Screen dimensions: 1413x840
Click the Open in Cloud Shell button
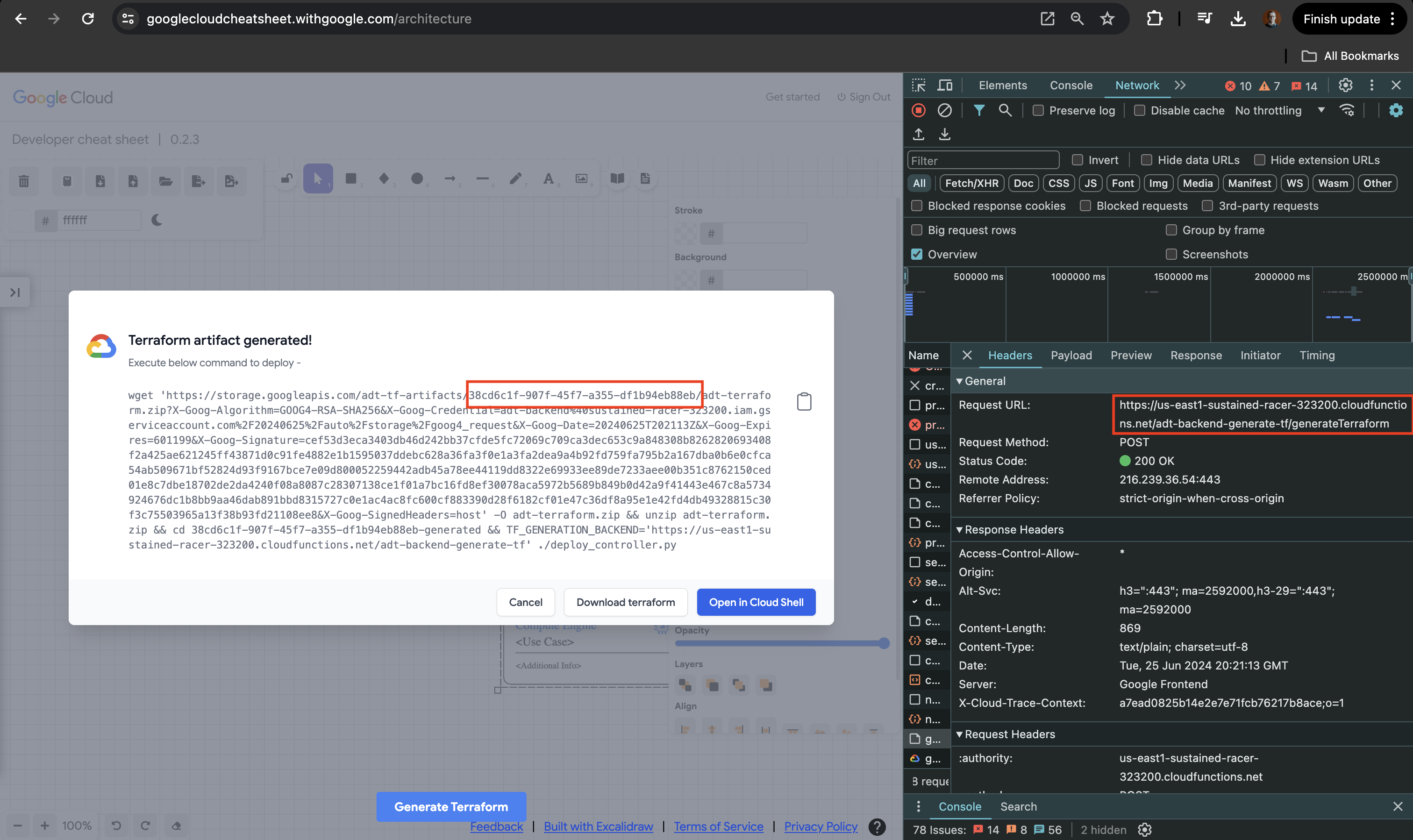point(756,602)
